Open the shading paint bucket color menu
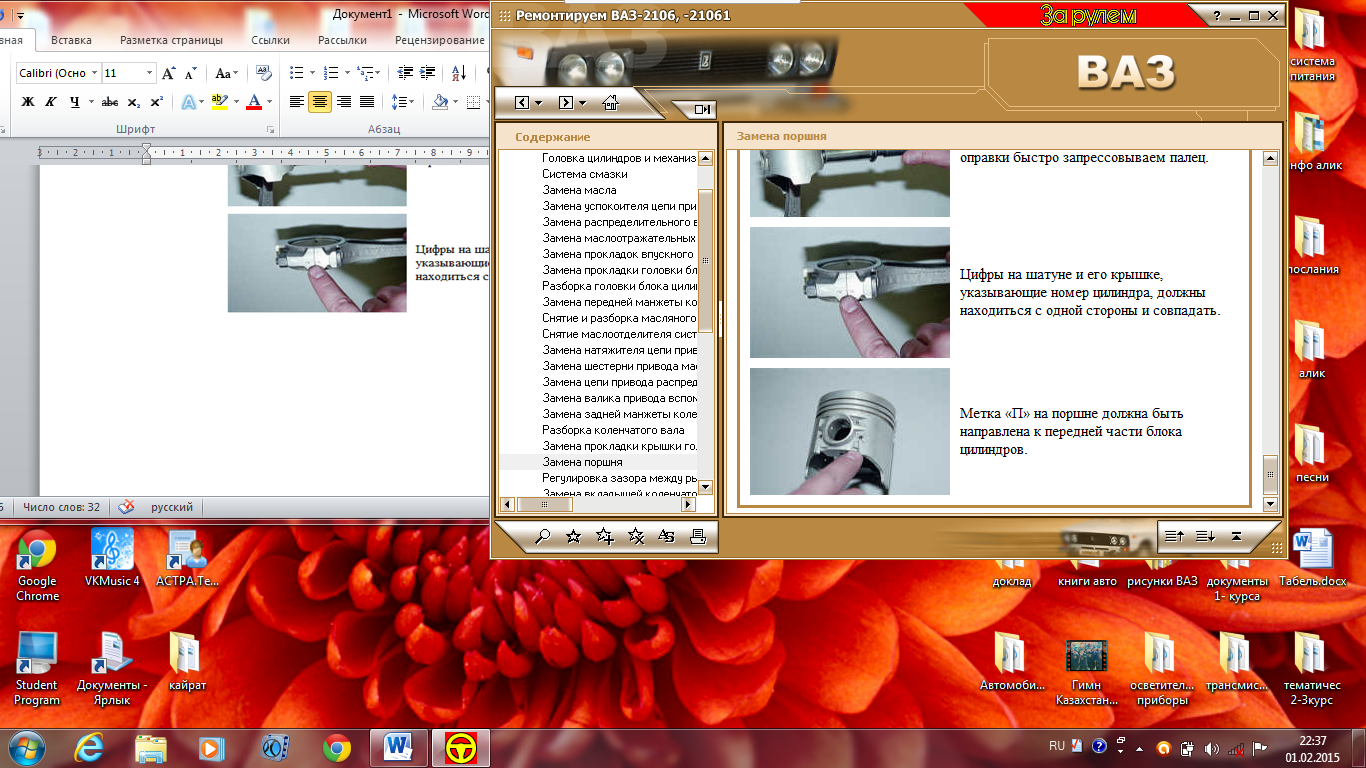This screenshot has height=768, width=1366. point(456,102)
